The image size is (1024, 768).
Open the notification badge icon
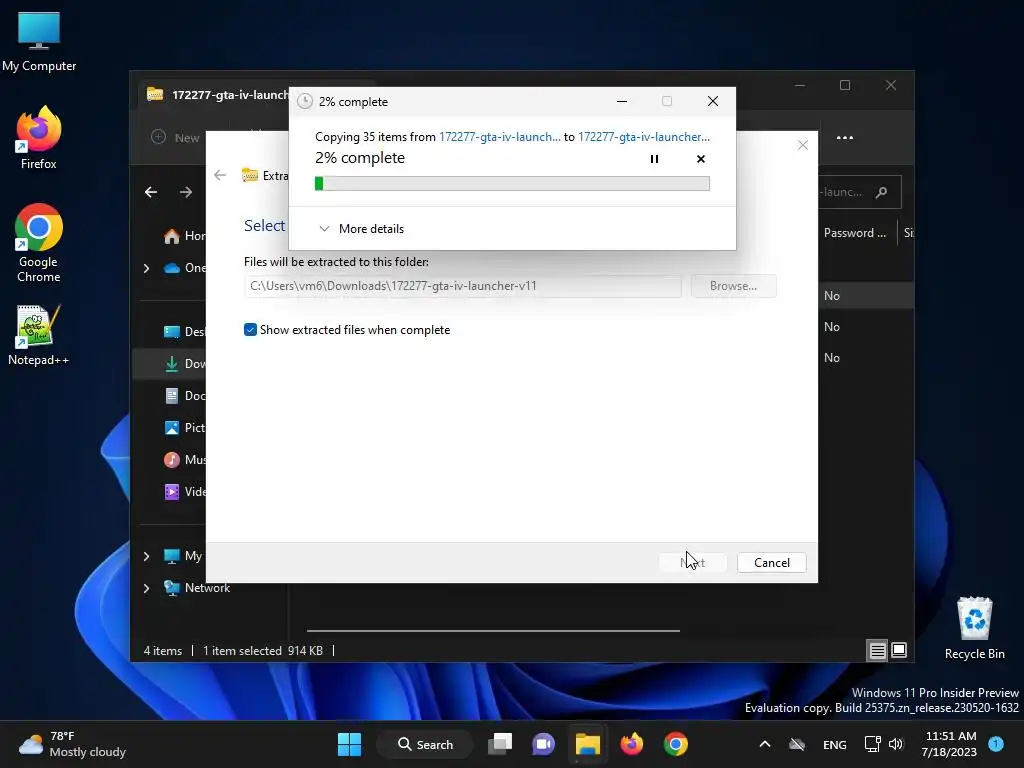pos(996,744)
